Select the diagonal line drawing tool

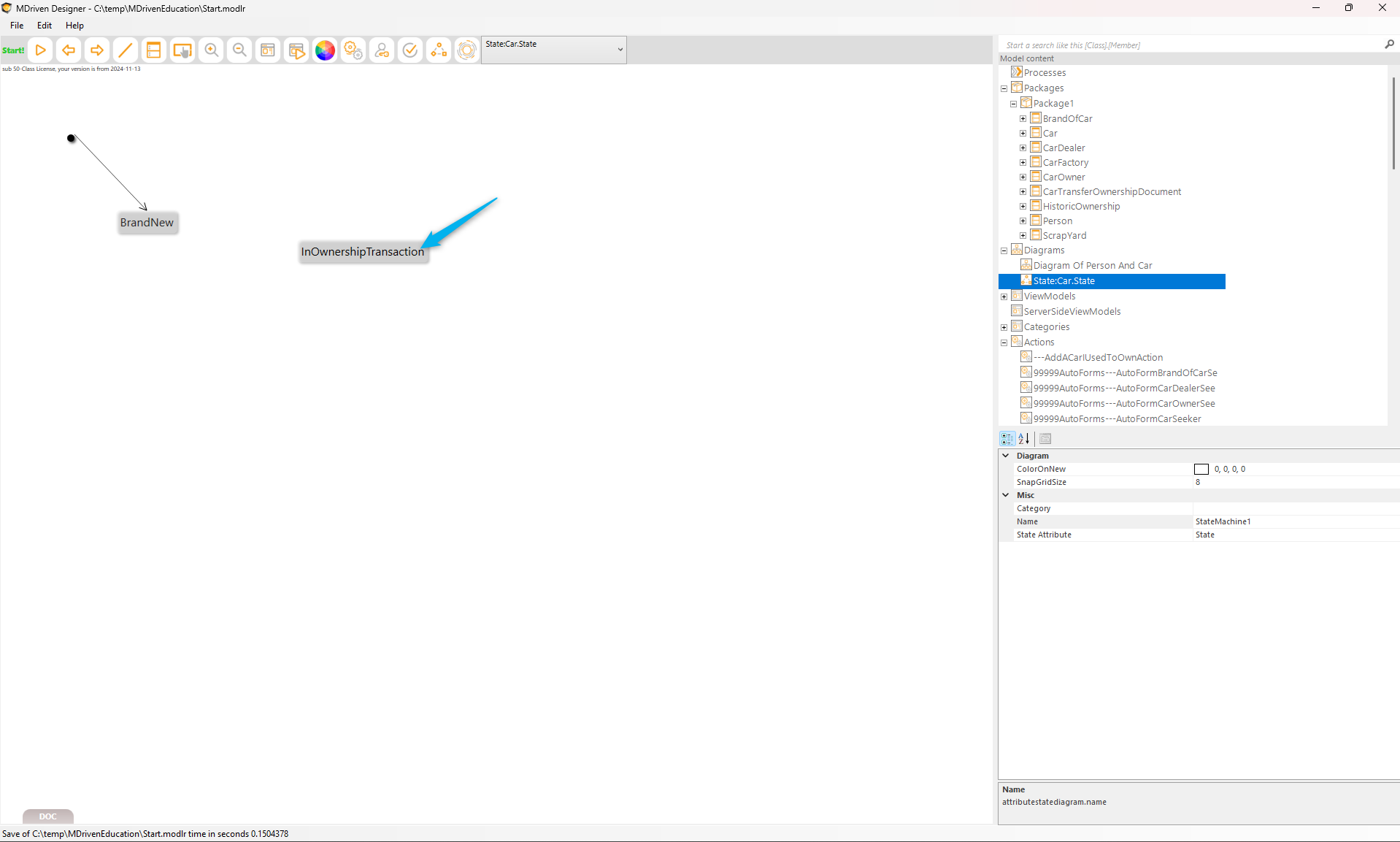126,50
